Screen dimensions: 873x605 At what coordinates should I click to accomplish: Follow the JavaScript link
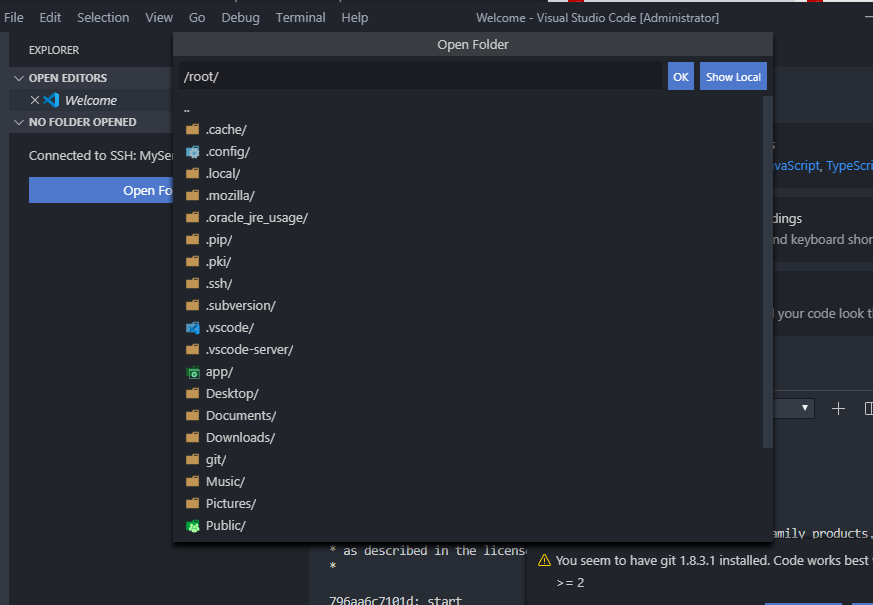[x=796, y=166]
